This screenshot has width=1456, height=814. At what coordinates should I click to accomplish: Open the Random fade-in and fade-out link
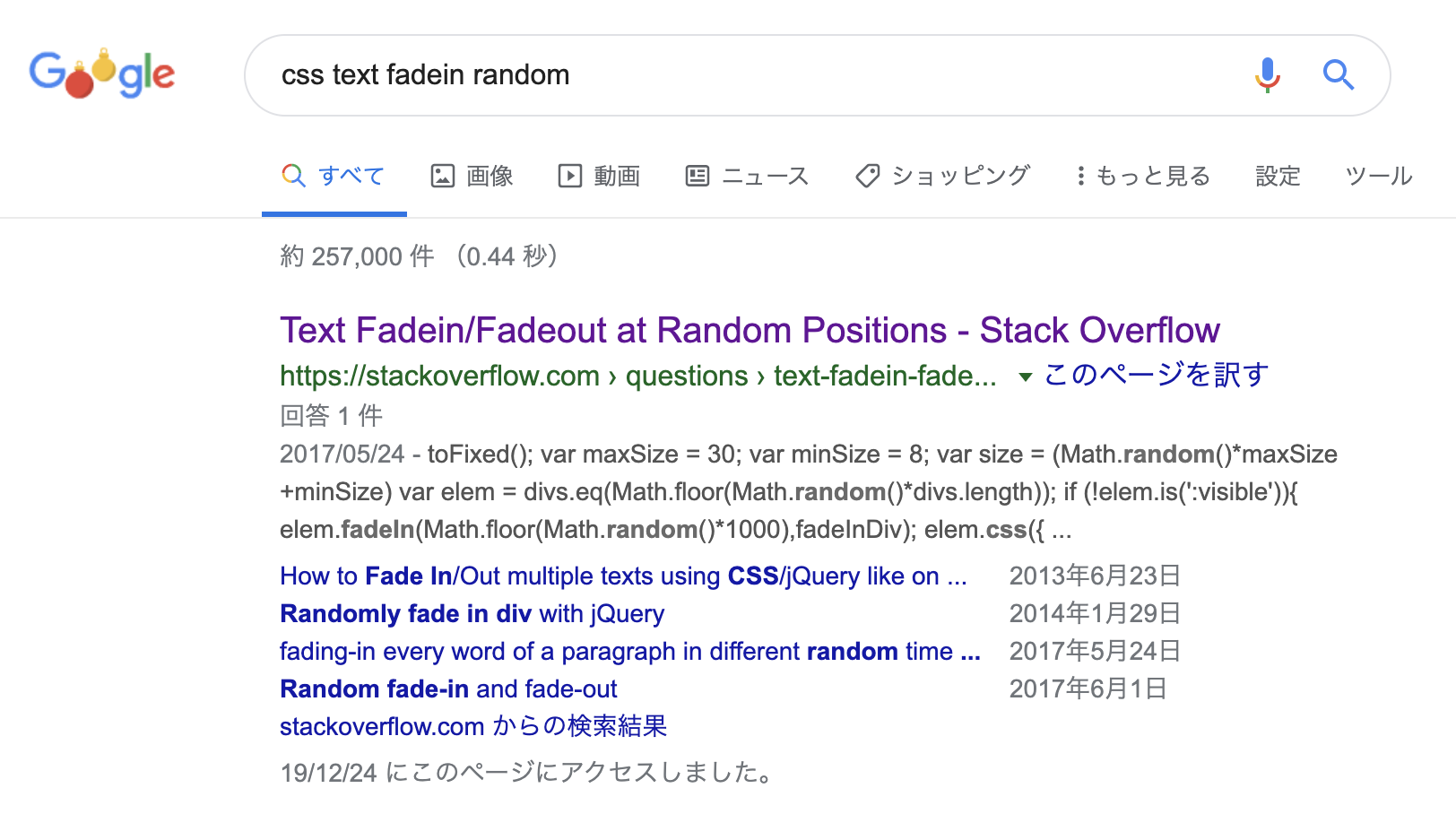(447, 688)
